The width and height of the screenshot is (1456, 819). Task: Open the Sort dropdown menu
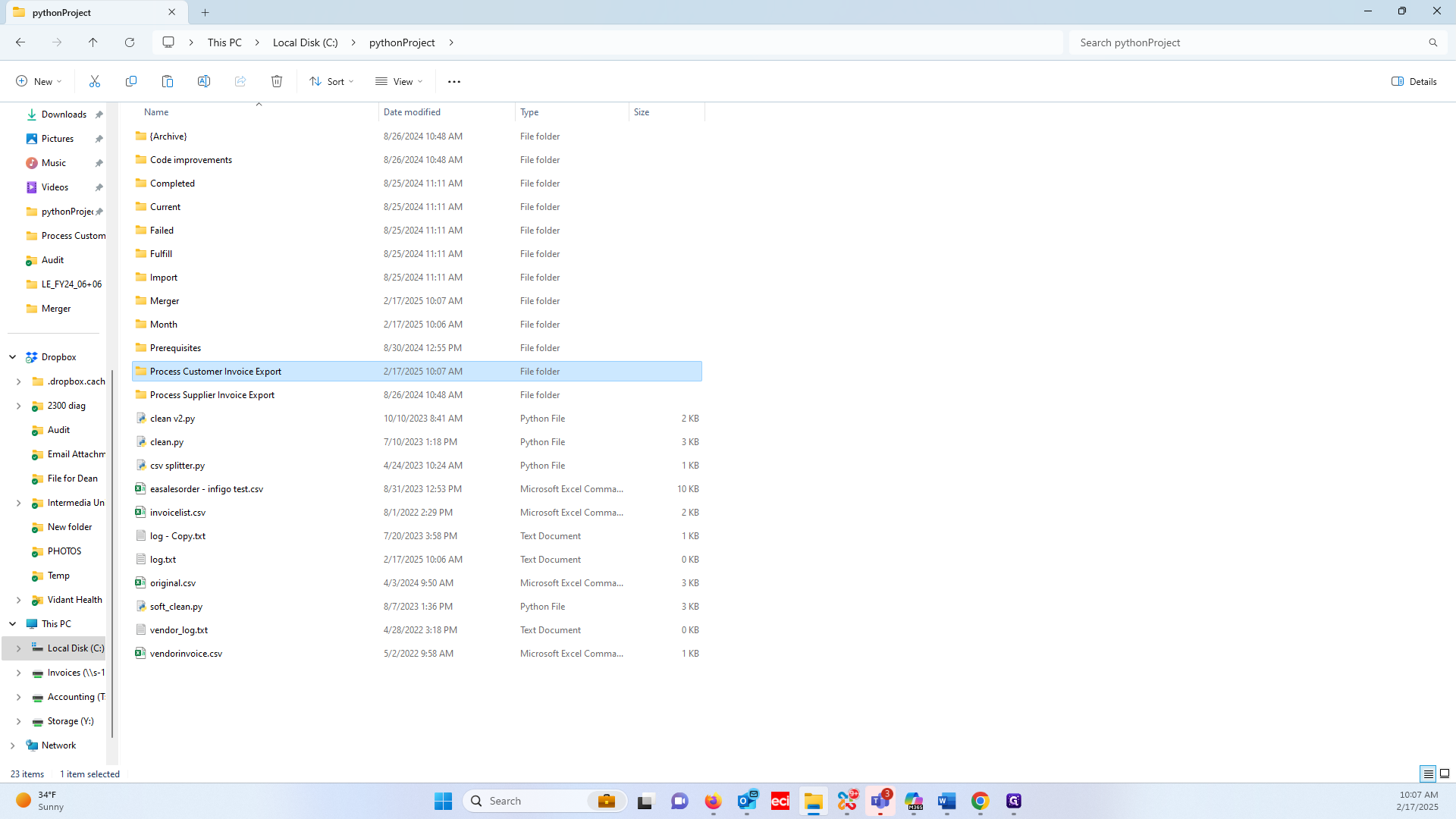coord(331,81)
